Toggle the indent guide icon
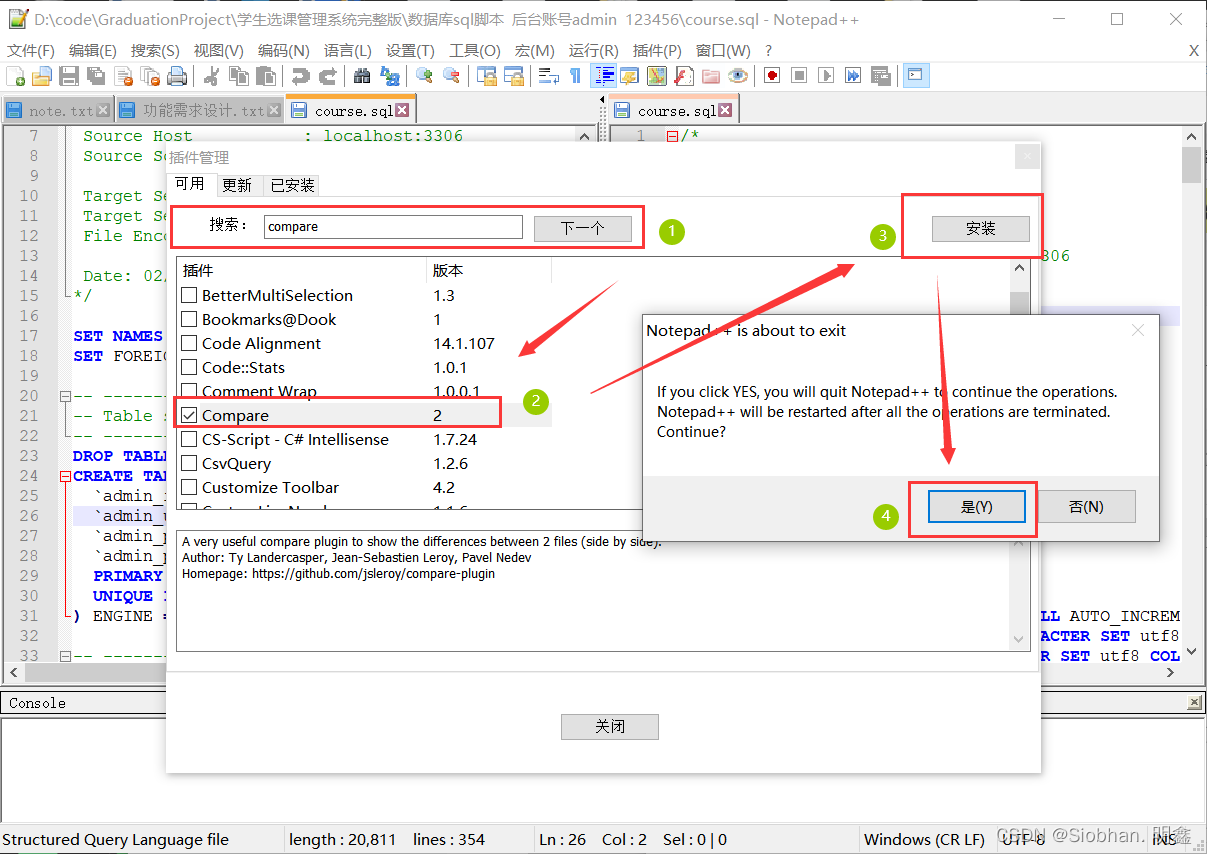The width and height of the screenshot is (1207, 854). (x=603, y=76)
